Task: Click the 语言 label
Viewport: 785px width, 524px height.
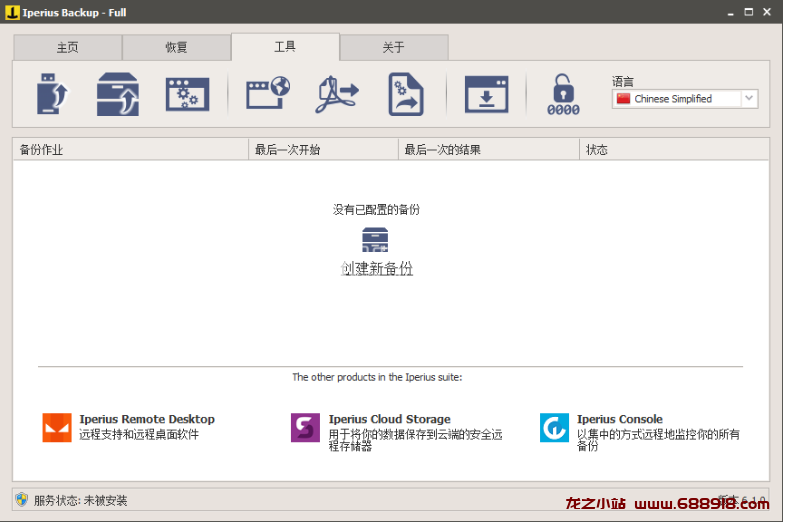Action: (x=623, y=82)
